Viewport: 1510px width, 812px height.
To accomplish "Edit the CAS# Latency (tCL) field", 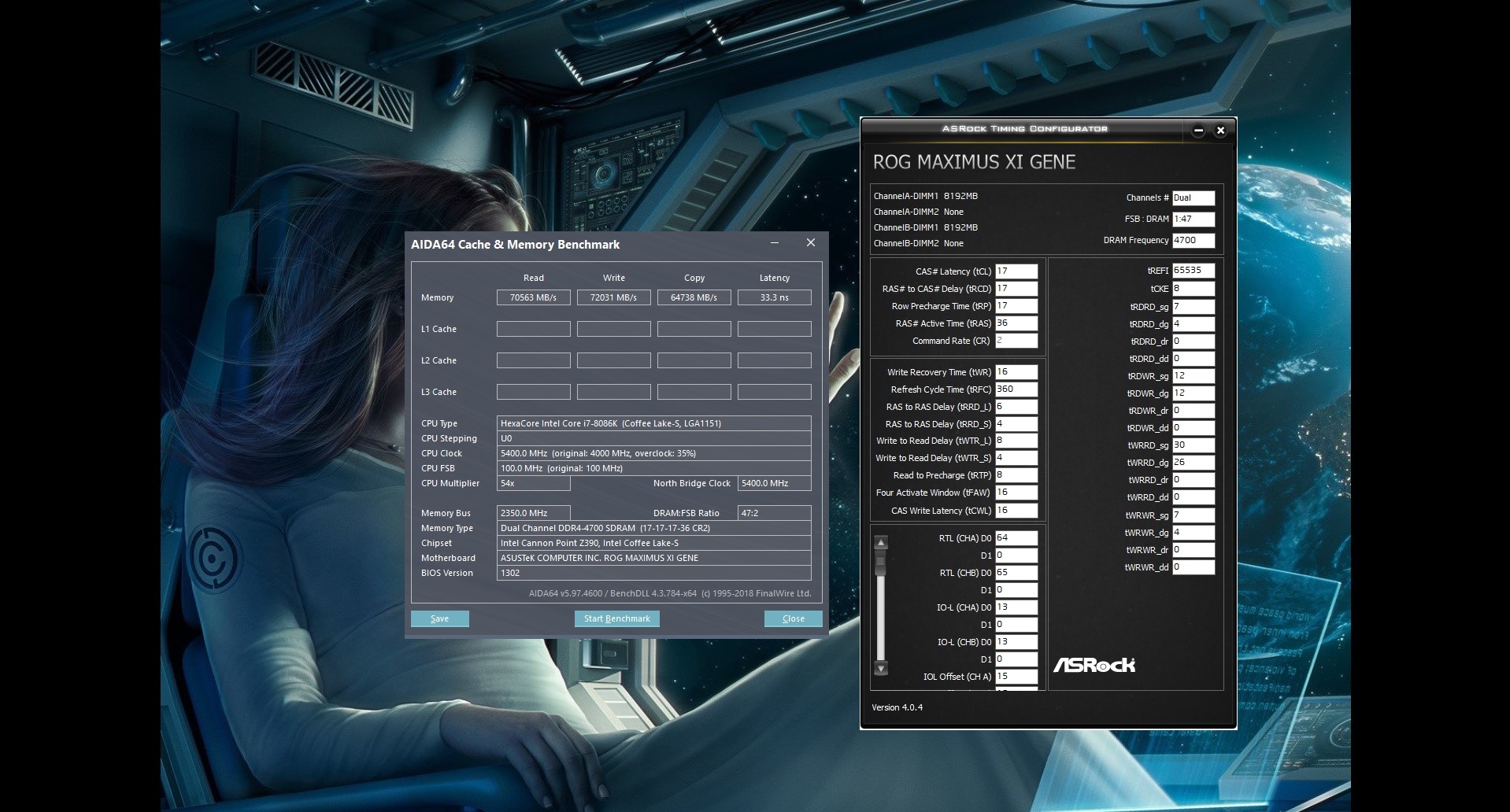I will pos(1016,271).
